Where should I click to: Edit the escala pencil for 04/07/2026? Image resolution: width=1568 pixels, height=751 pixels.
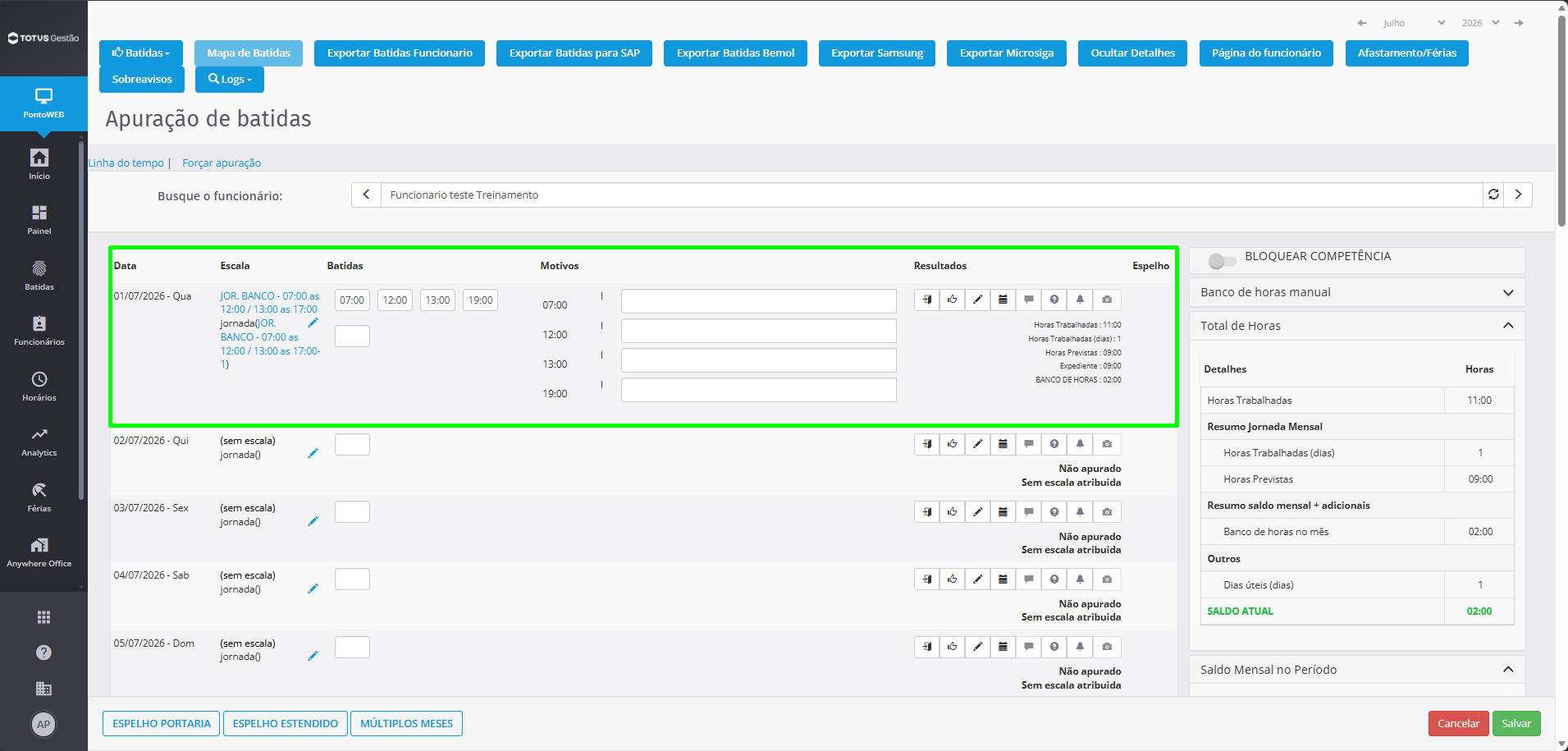313,588
